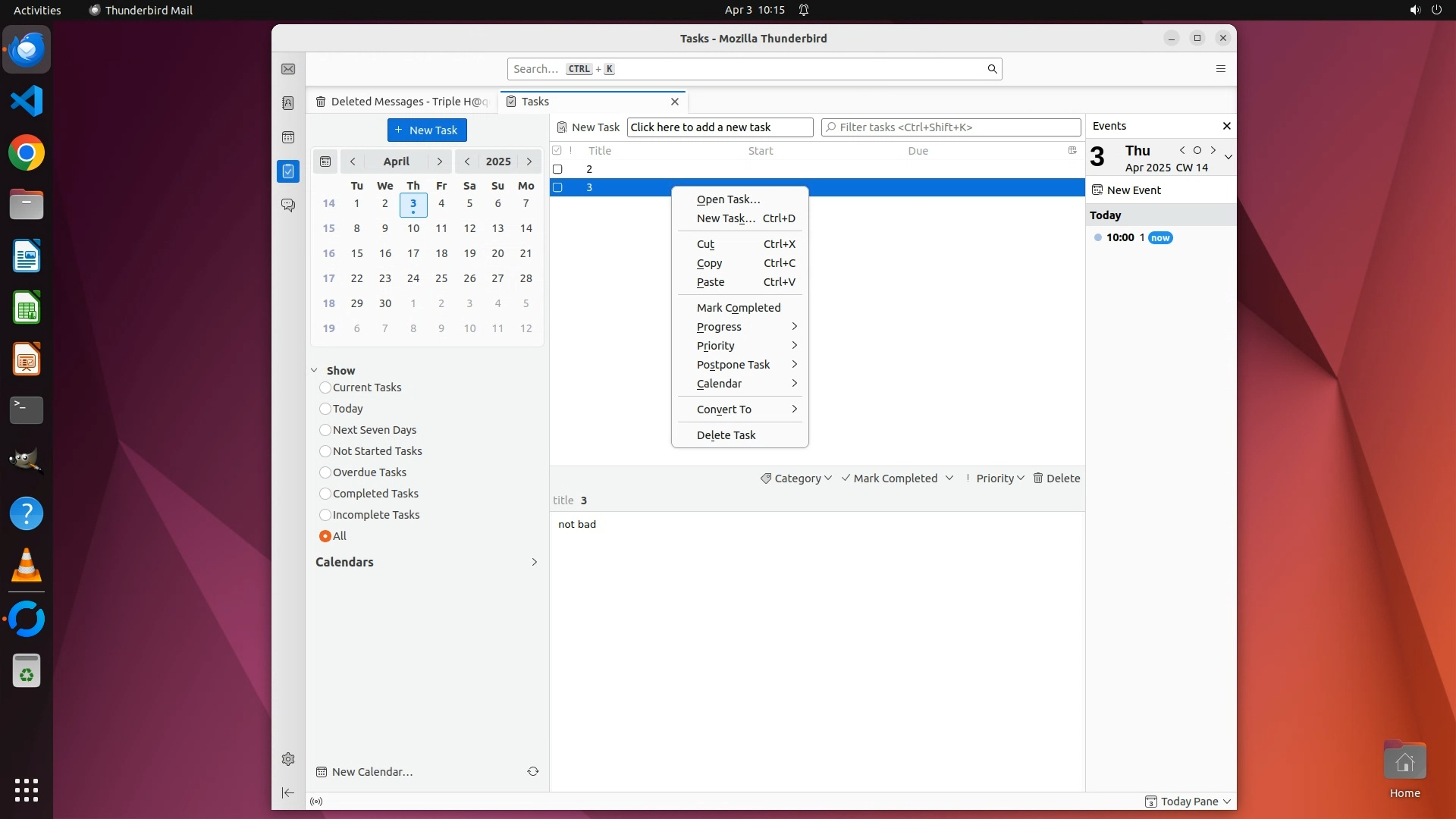Click the Settings gear in the sidebar
The height and width of the screenshot is (819, 1456).
(288, 759)
